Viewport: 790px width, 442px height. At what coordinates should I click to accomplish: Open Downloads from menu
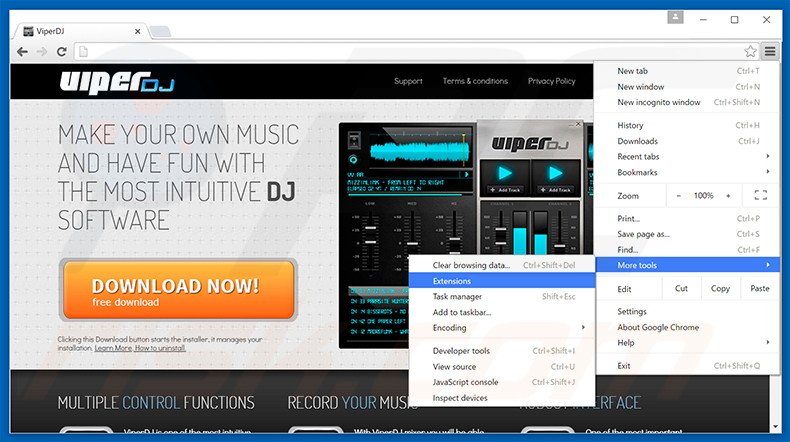coord(687,141)
